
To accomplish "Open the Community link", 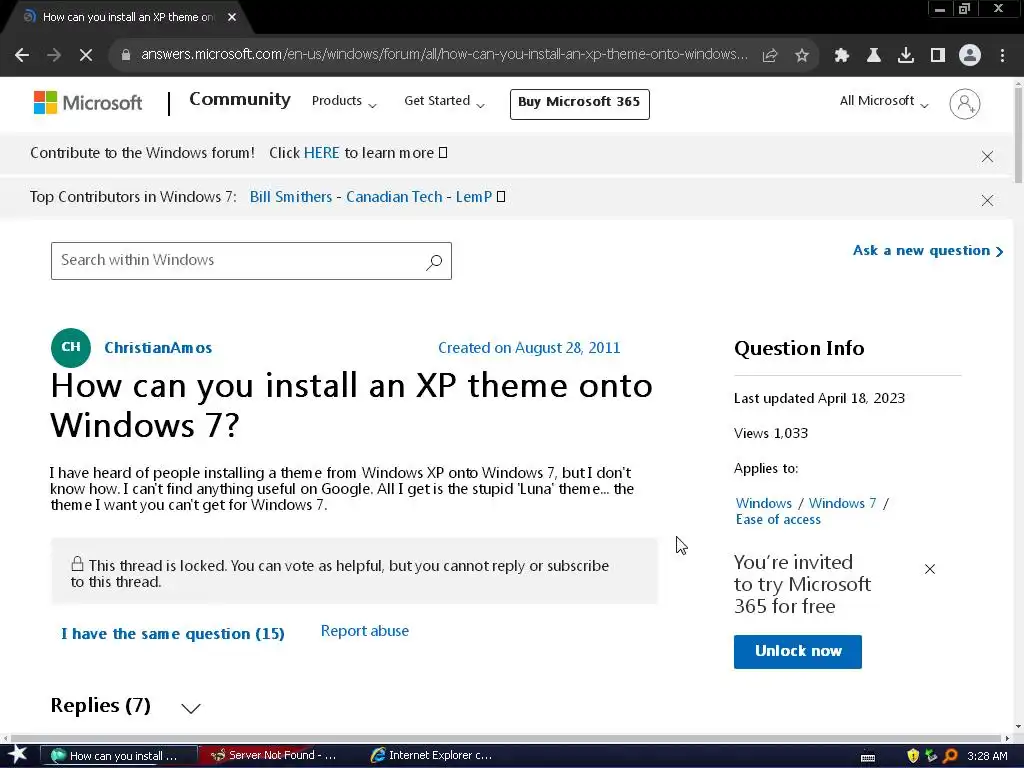I will (x=240, y=99).
